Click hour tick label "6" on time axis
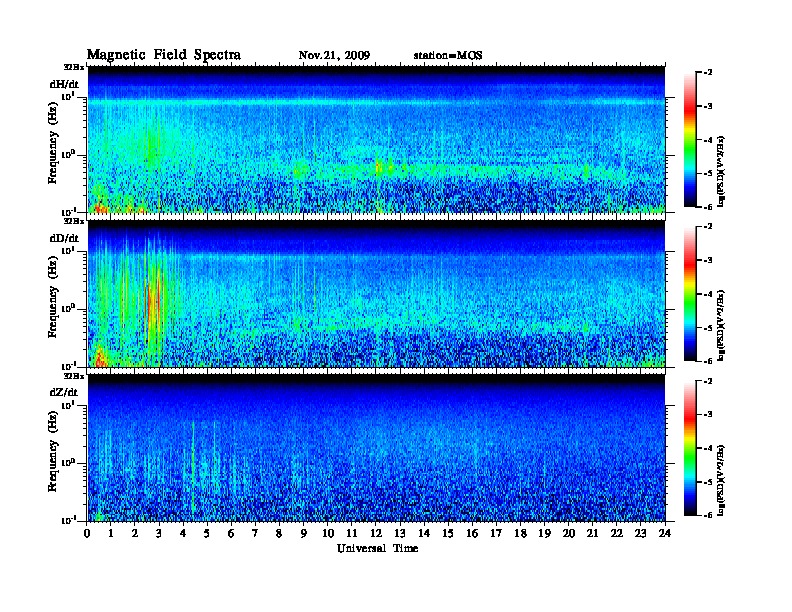The width and height of the screenshot is (792, 612). [x=231, y=533]
